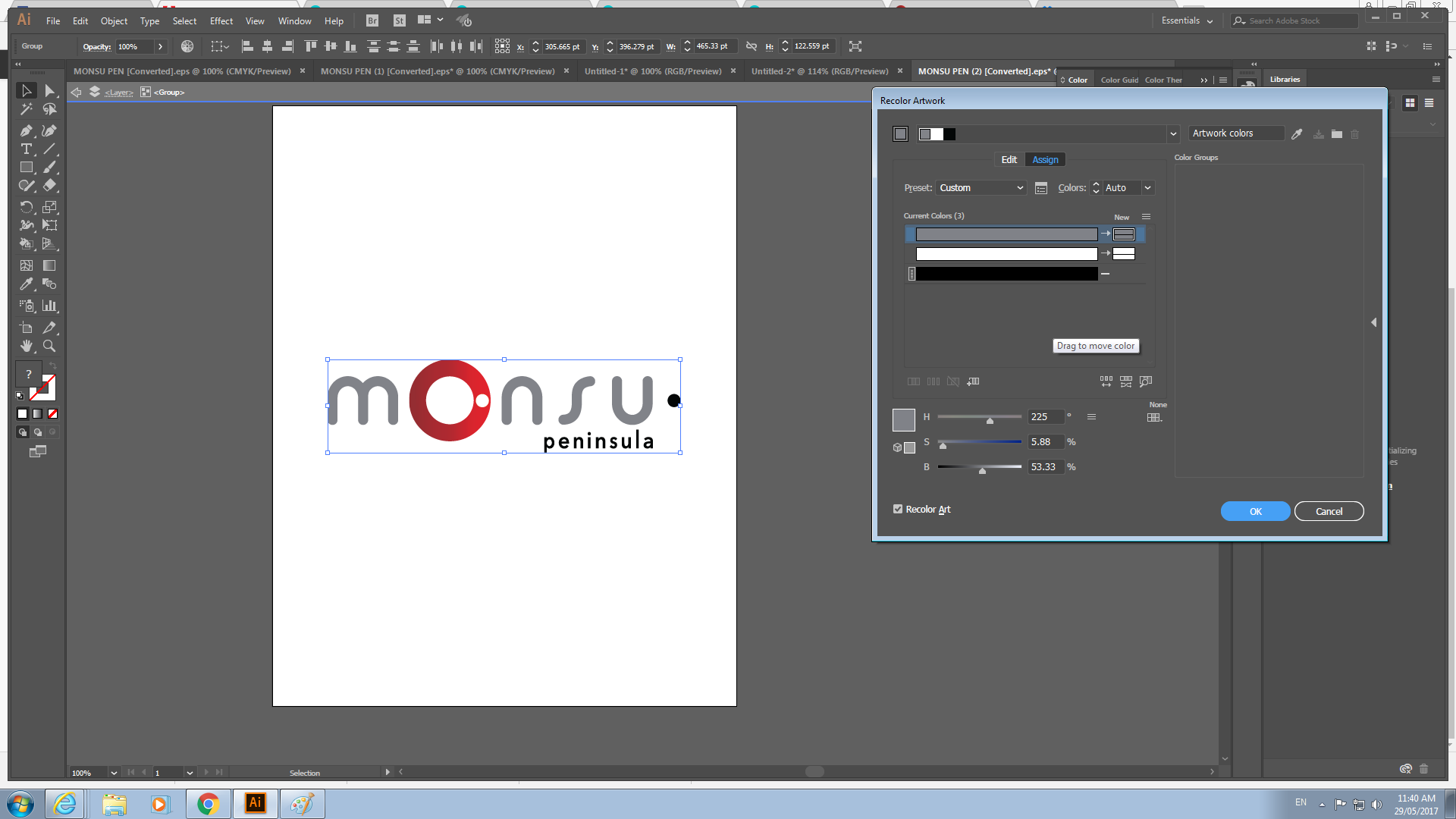Toggle the Recolor Art checkbox

point(898,509)
